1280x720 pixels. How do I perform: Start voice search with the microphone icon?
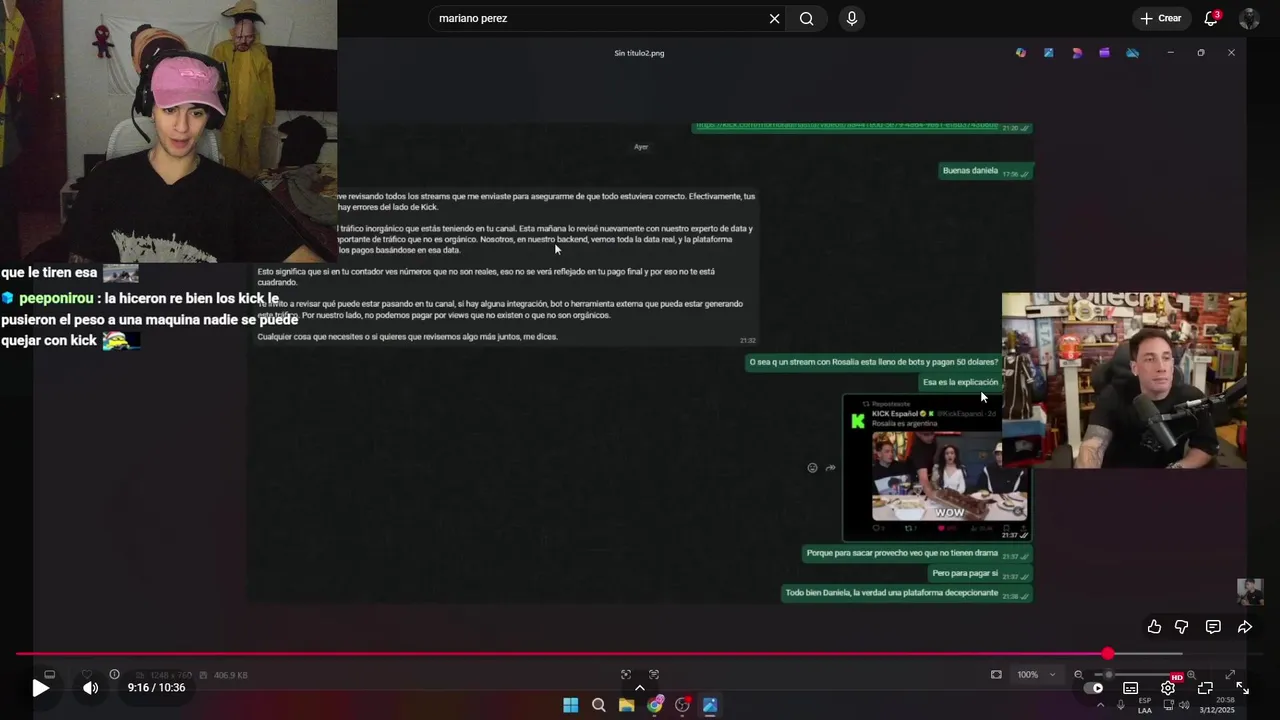coord(851,18)
